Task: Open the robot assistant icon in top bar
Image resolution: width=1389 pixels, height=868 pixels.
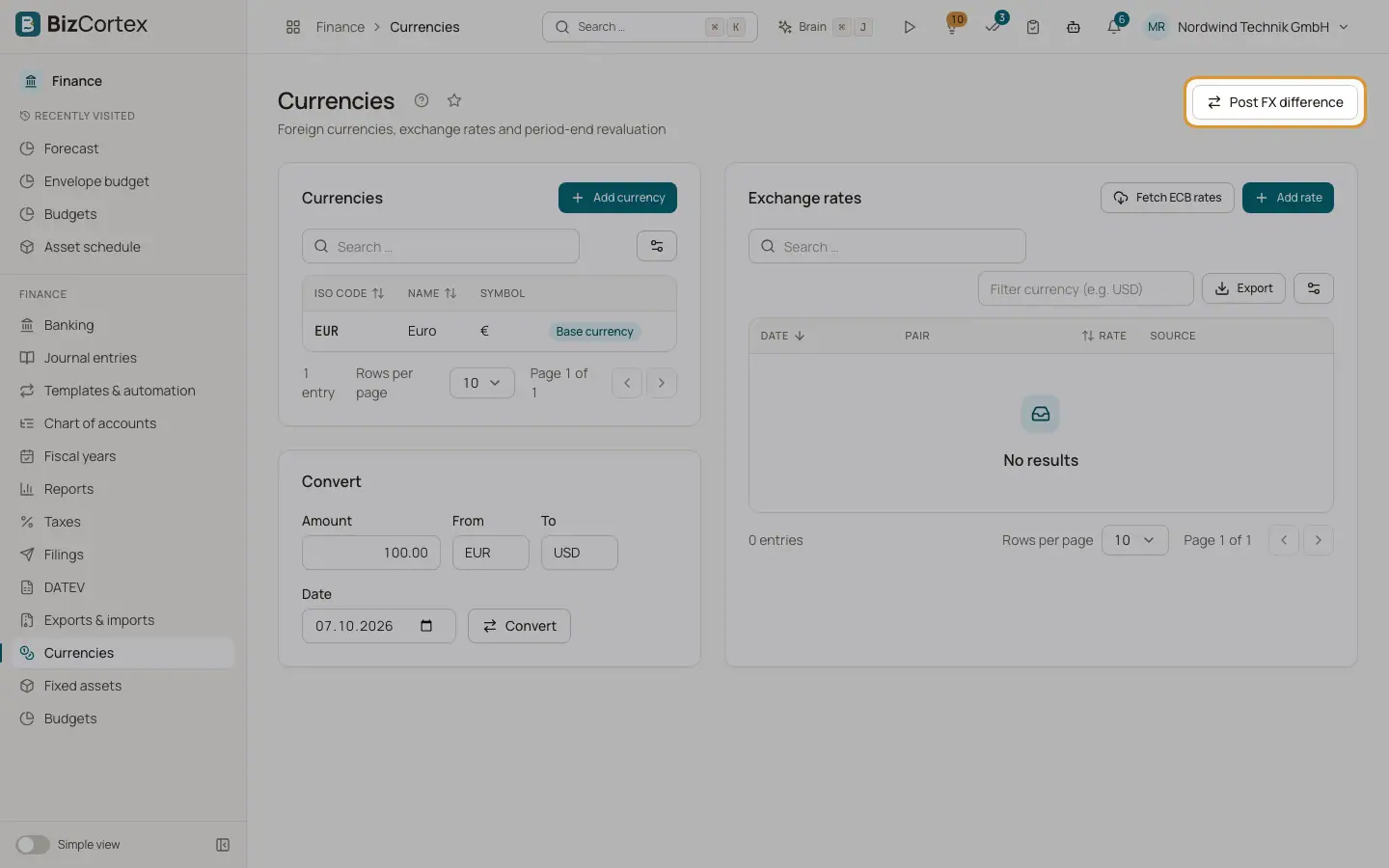Action: click(x=1074, y=27)
